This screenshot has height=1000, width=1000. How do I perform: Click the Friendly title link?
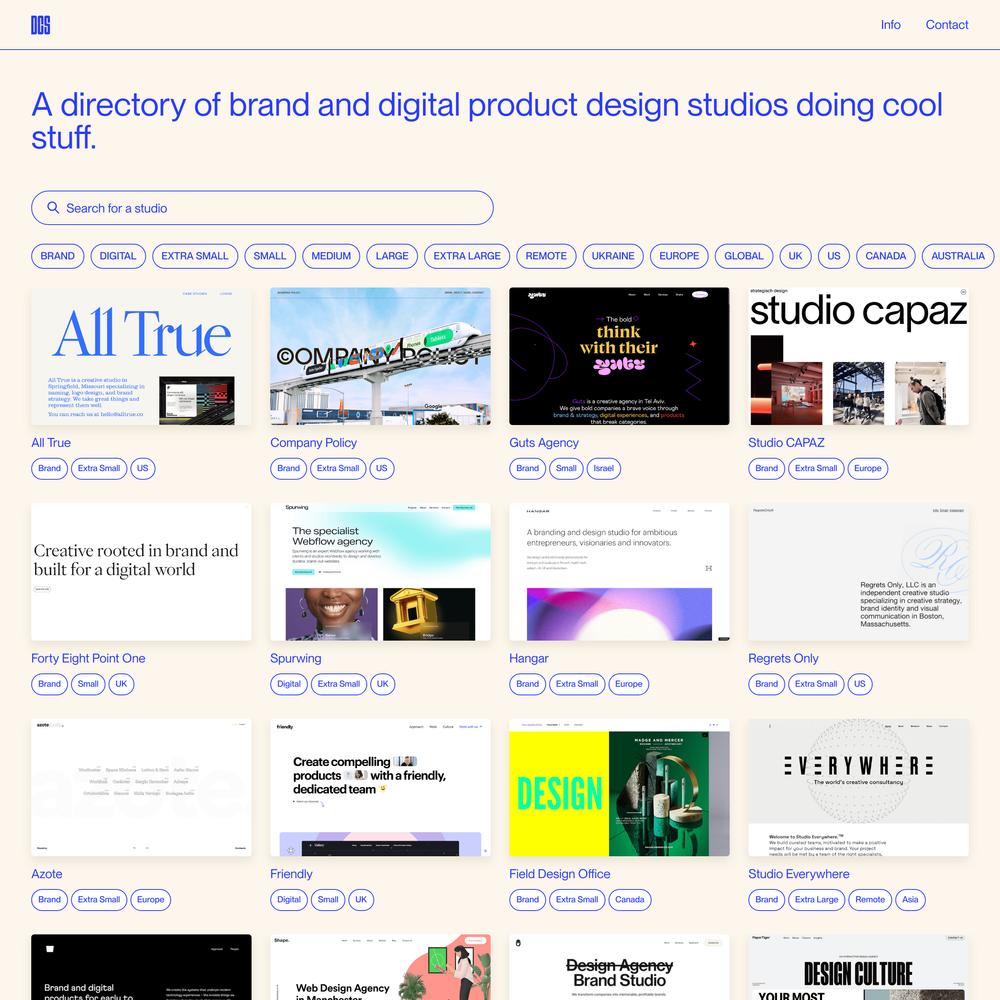pyautogui.click(x=291, y=874)
